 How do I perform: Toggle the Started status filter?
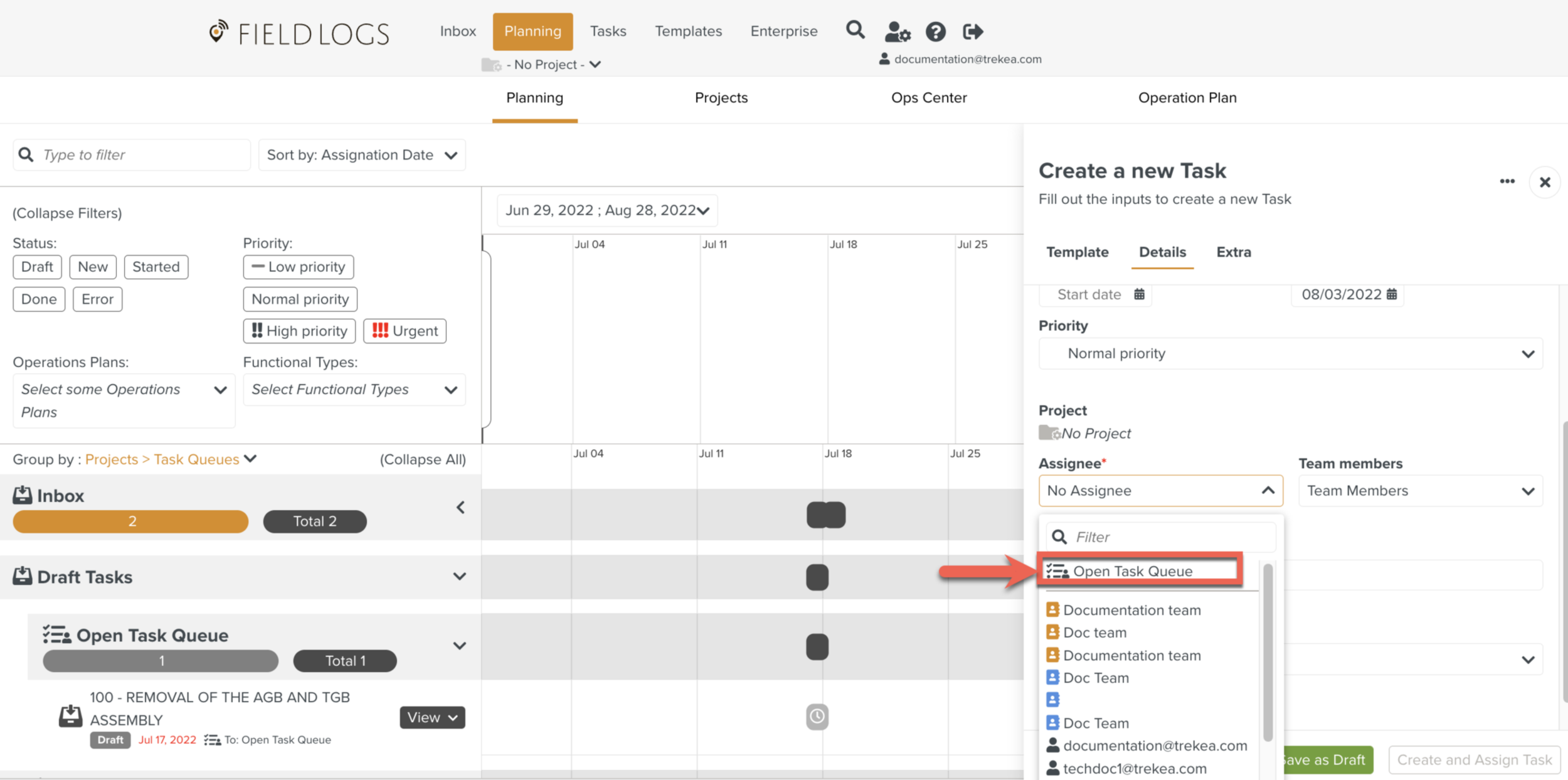(156, 267)
